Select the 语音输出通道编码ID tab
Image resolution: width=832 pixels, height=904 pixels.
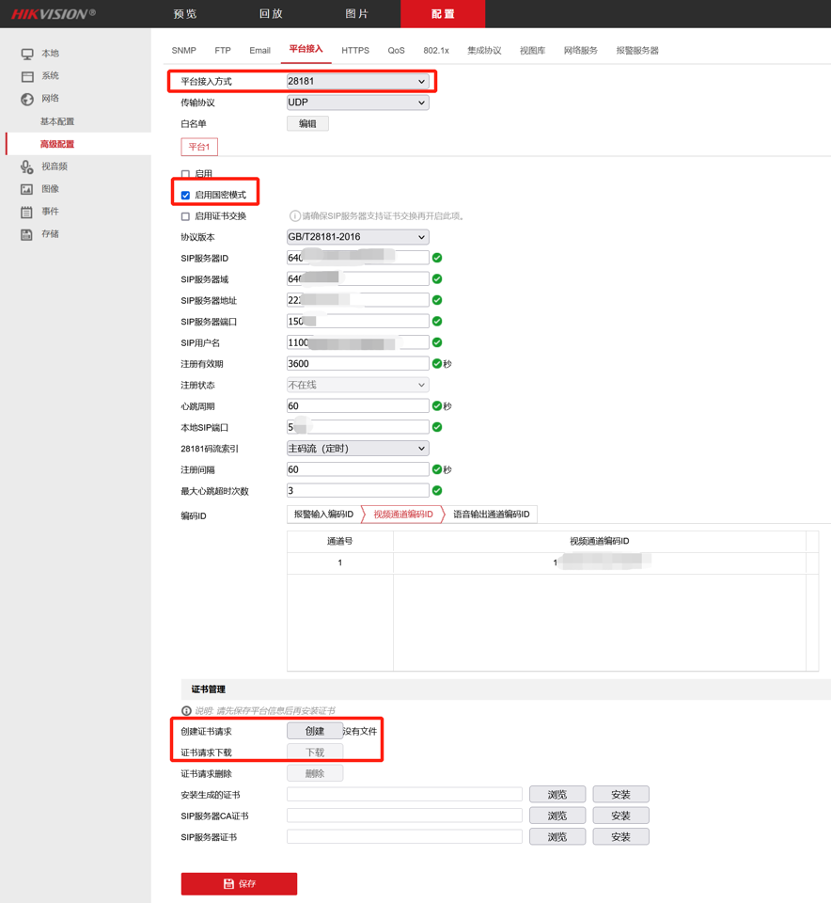(x=491, y=514)
